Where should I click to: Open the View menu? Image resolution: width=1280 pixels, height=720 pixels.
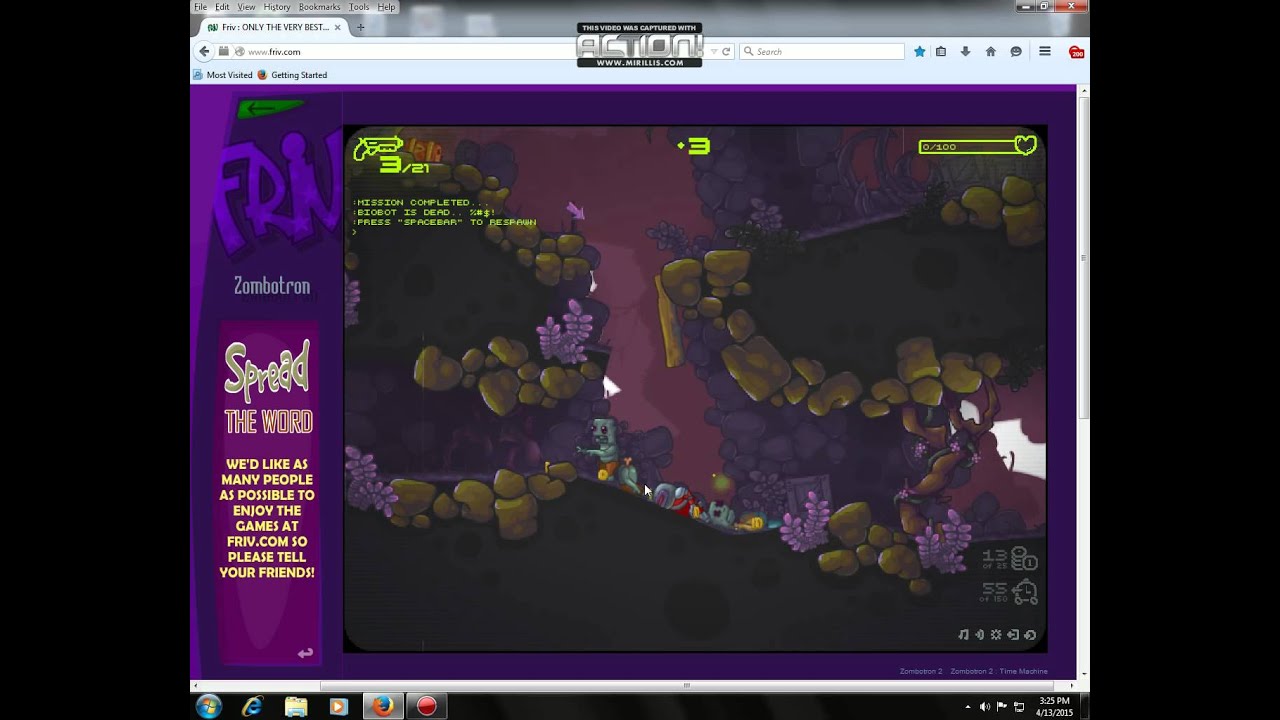pos(246,7)
